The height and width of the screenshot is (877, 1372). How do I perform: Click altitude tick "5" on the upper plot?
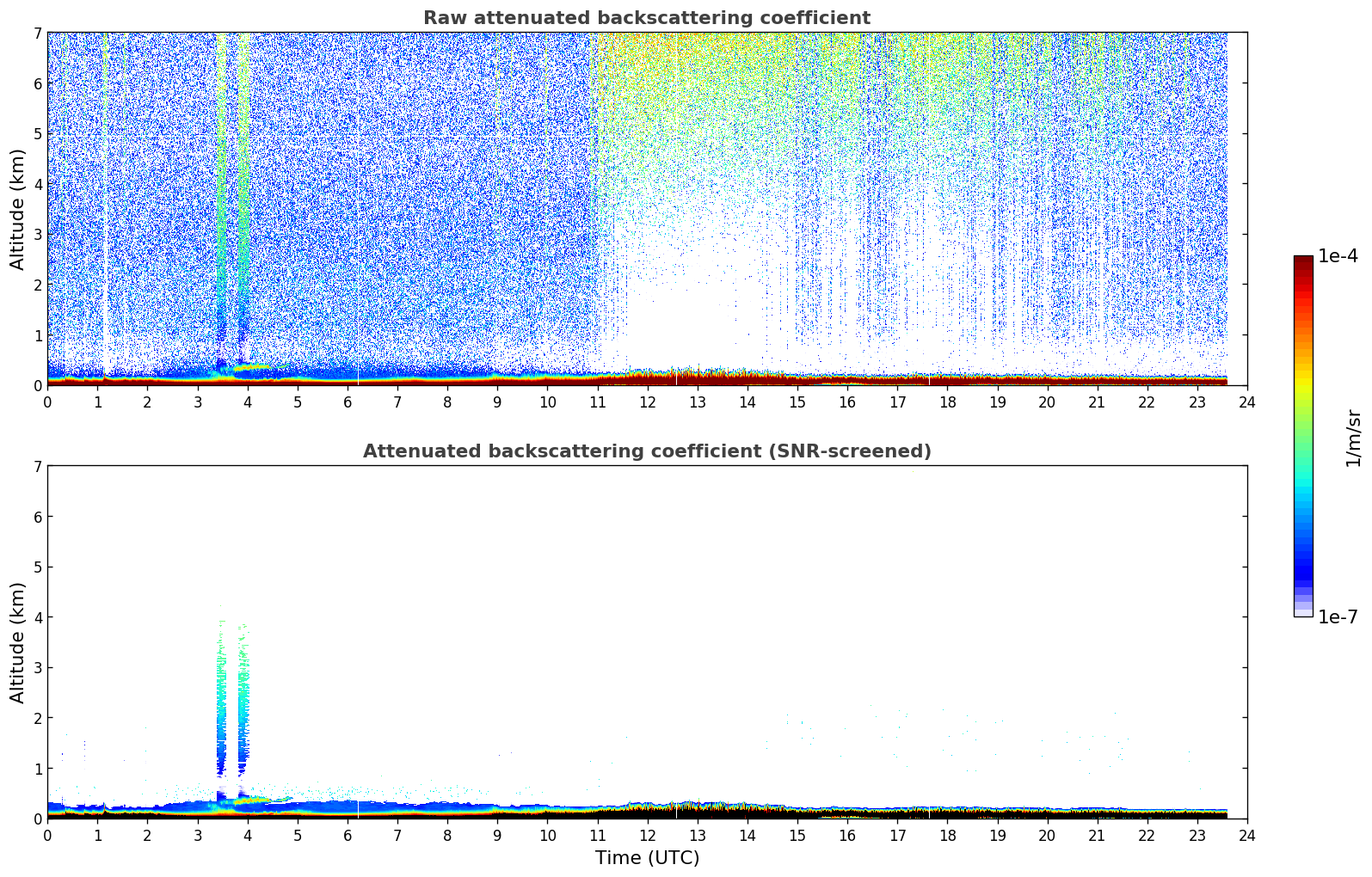tap(38, 133)
